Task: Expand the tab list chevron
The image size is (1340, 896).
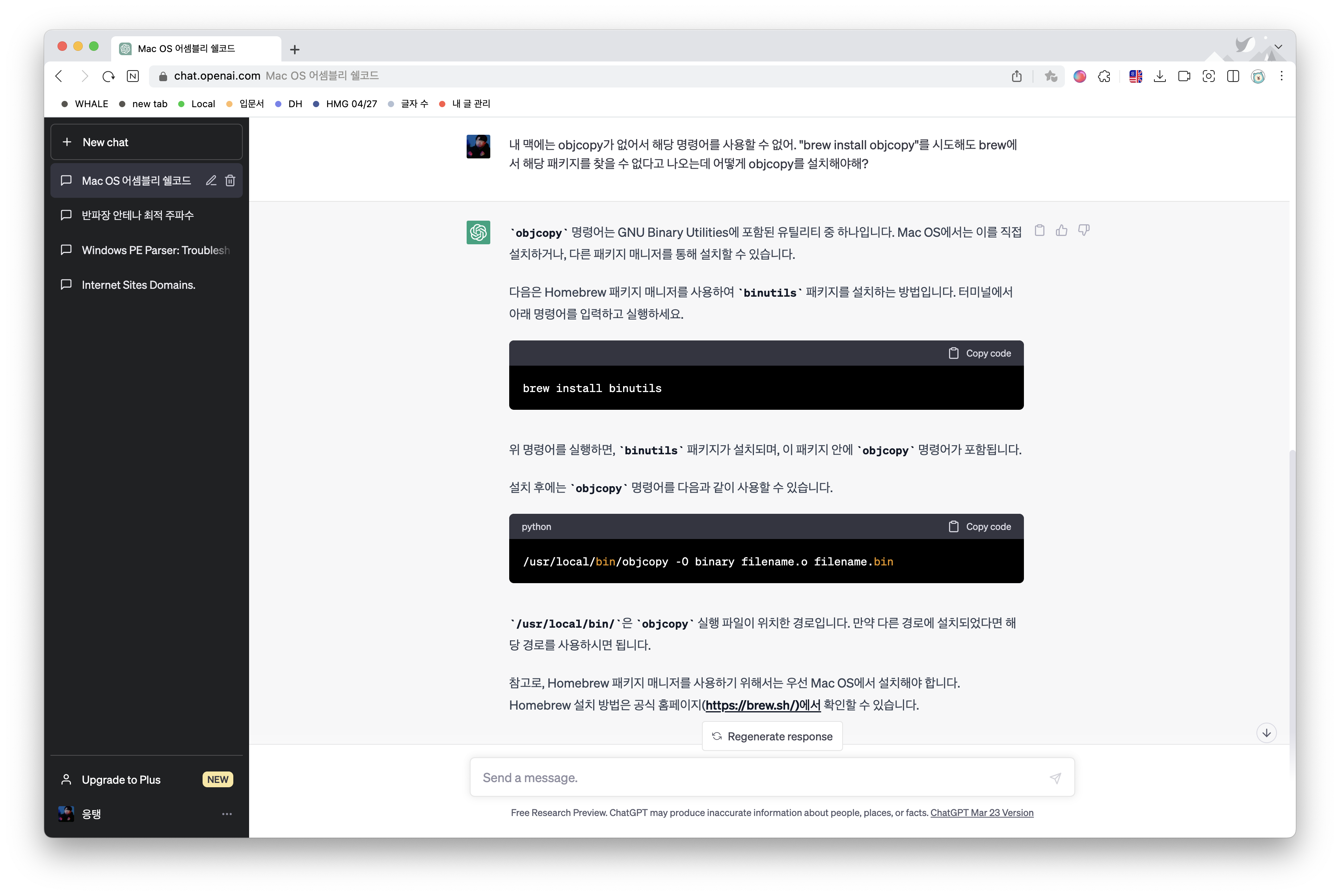Action: click(x=1278, y=47)
